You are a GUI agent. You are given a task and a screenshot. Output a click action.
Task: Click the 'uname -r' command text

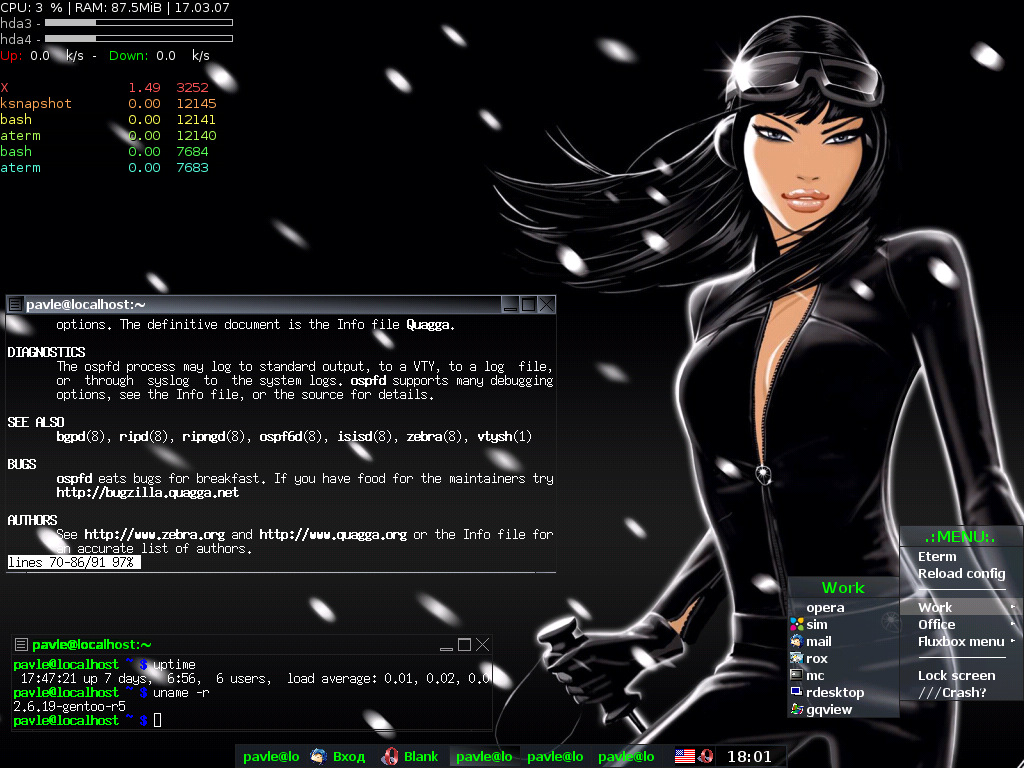click(181, 692)
